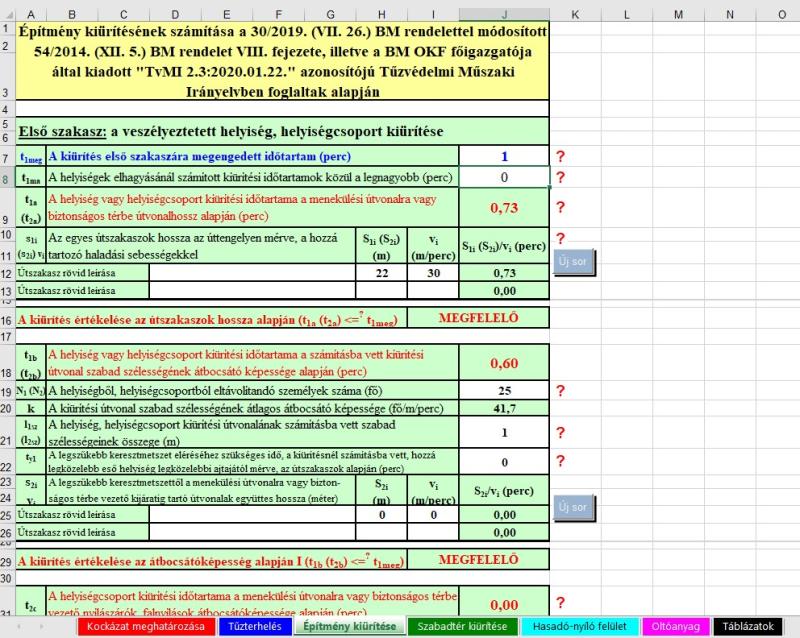Click the question mark next to 0,00 in row 31
The width and height of the screenshot is (800, 638).
pyautogui.click(x=561, y=603)
